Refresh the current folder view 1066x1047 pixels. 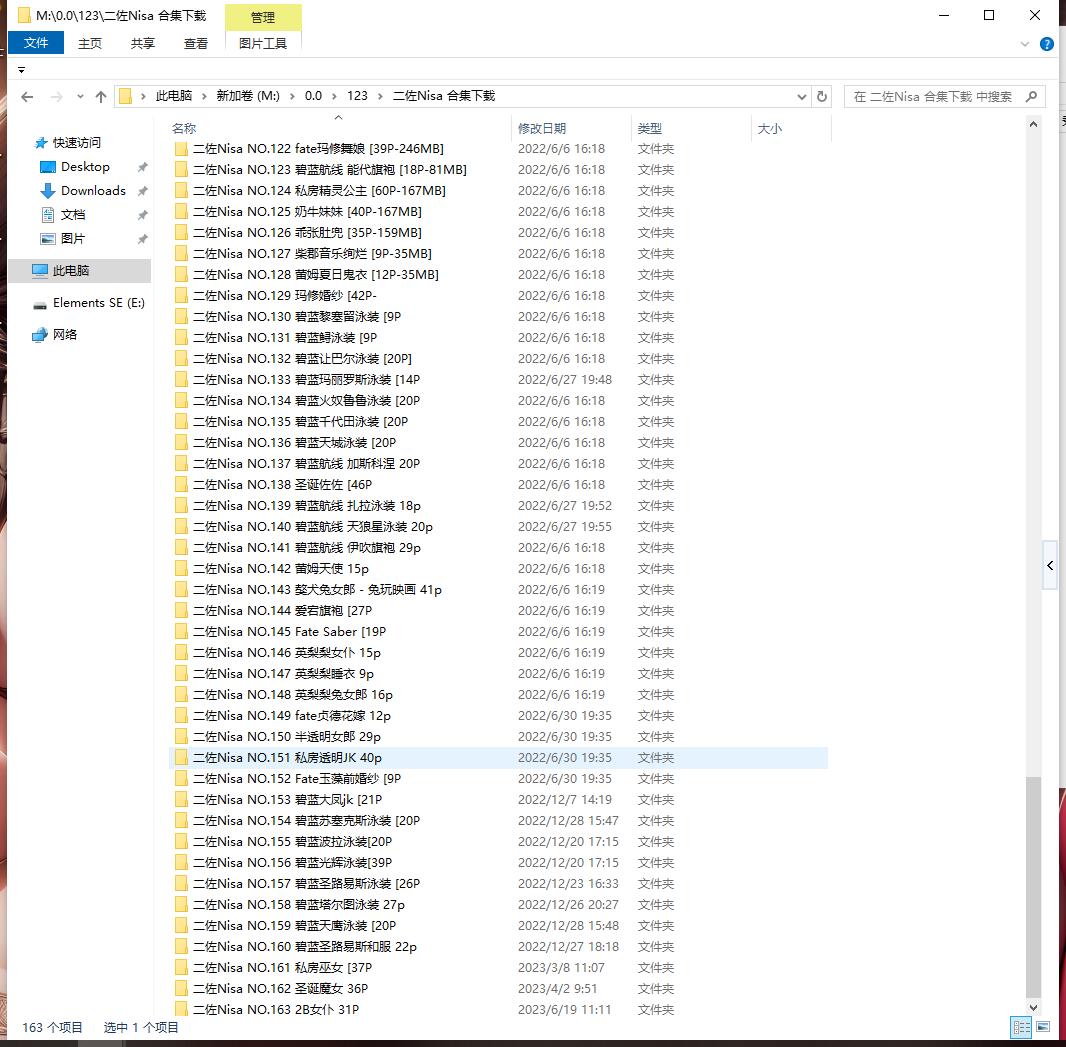[x=822, y=97]
